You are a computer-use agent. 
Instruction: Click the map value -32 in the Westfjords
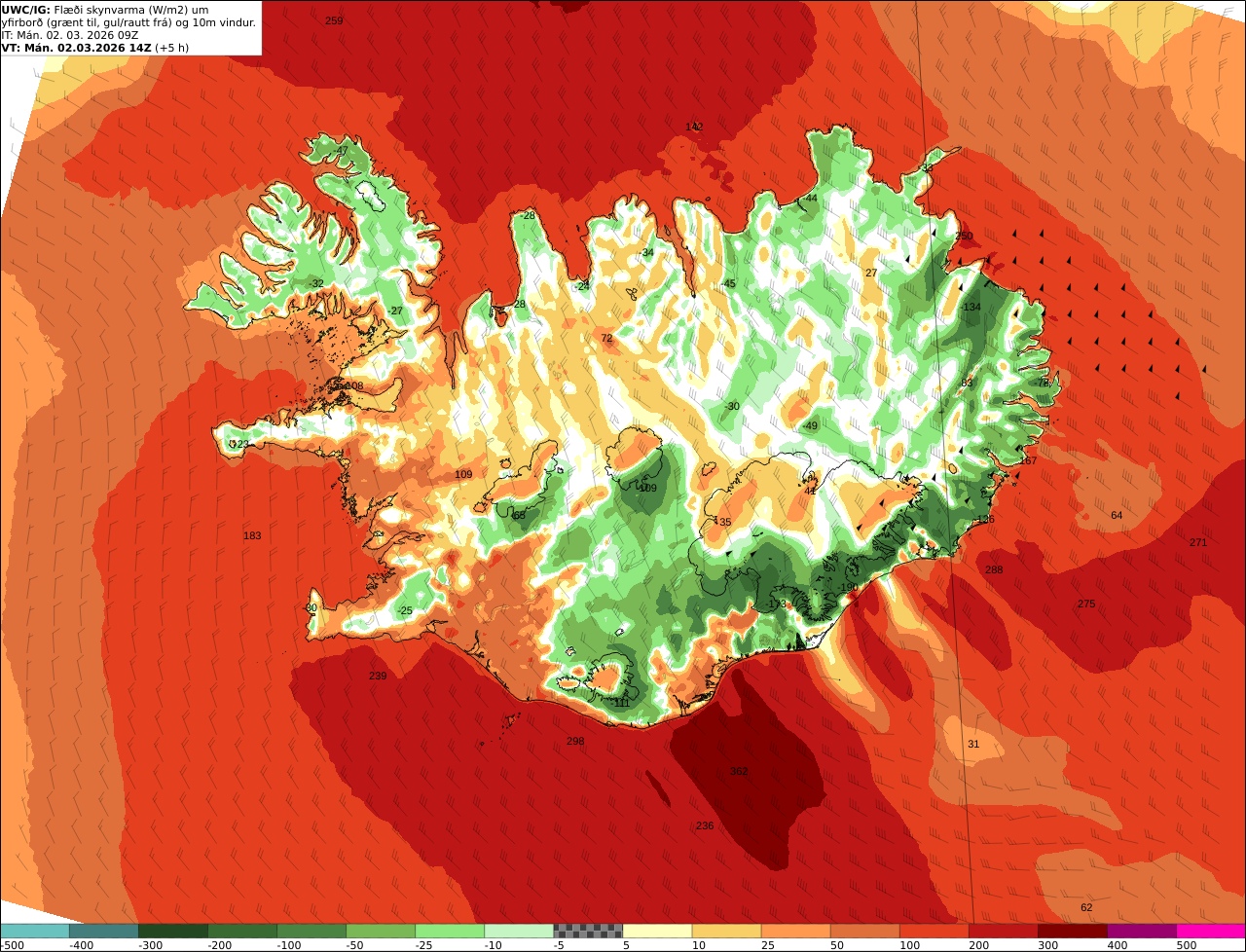pos(315,283)
